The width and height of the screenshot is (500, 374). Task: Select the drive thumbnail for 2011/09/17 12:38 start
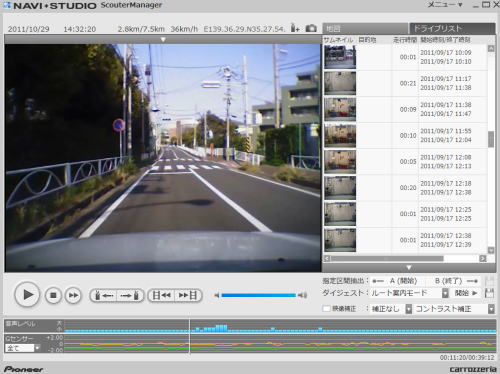click(340, 240)
